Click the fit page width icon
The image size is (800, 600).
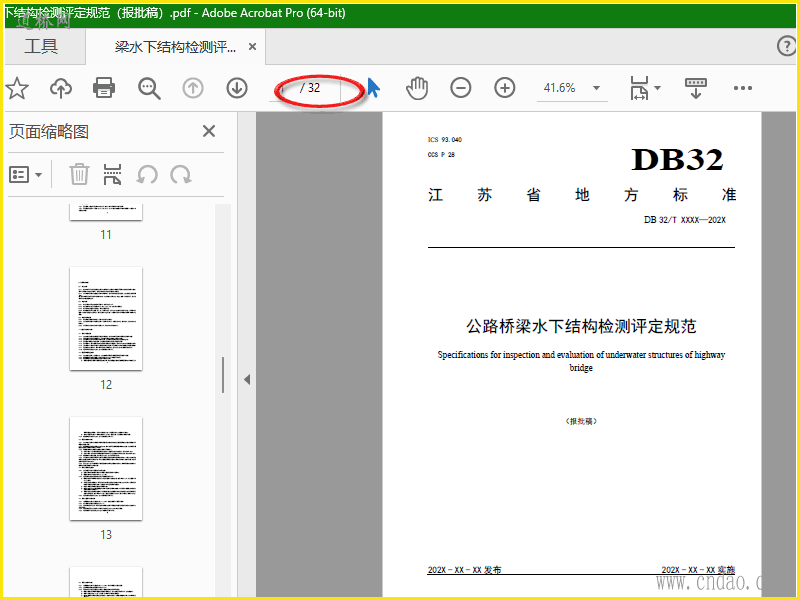click(x=640, y=88)
